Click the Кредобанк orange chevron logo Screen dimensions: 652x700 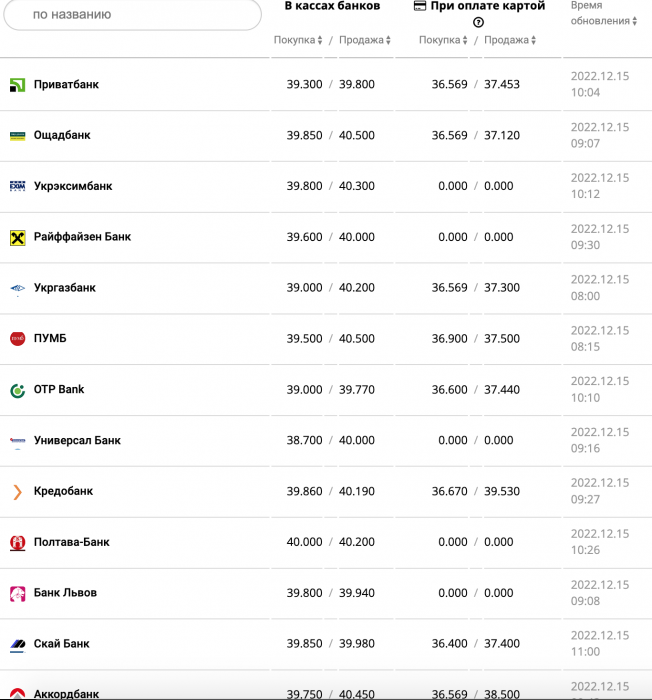[17, 492]
